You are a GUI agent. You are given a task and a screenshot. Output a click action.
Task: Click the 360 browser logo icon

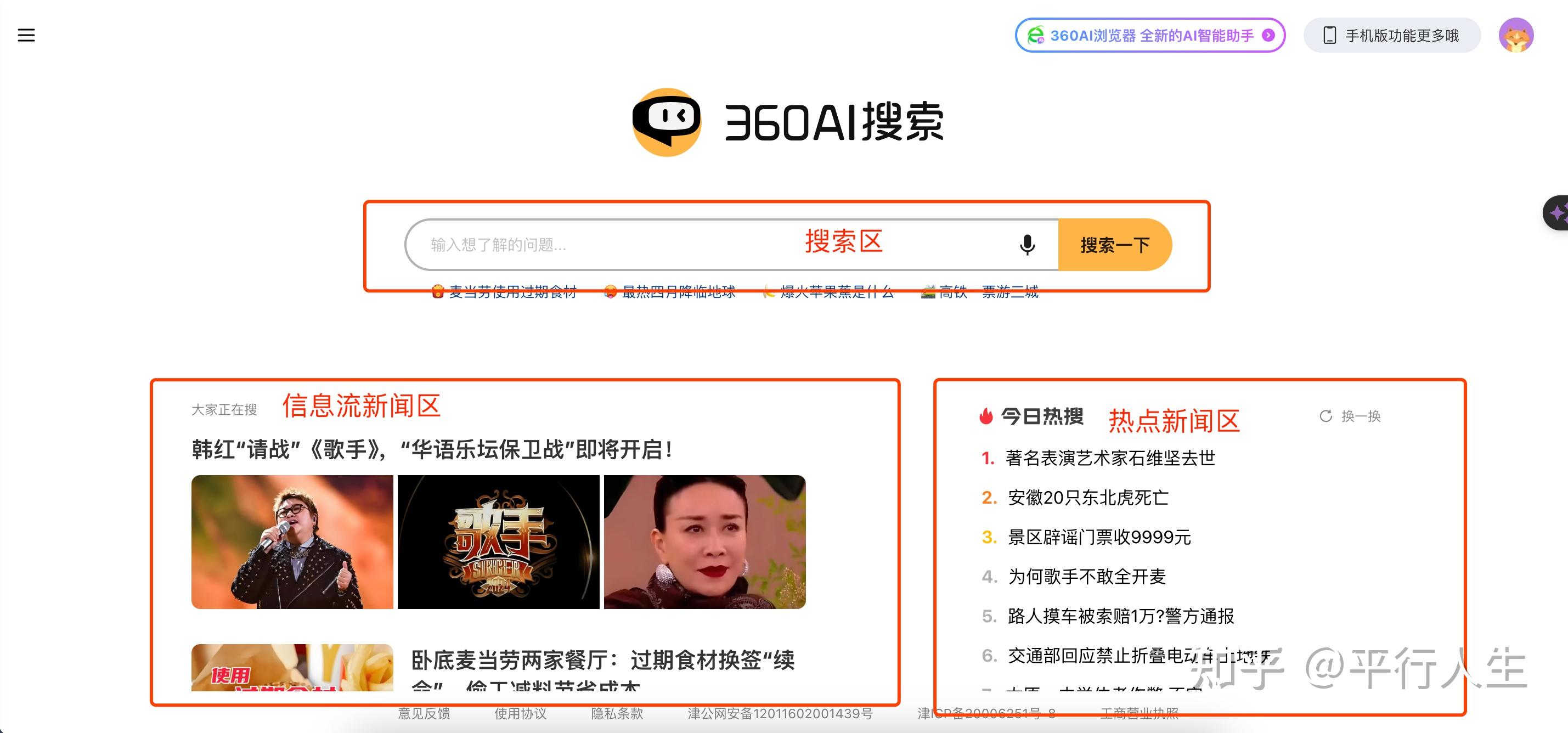[1035, 35]
